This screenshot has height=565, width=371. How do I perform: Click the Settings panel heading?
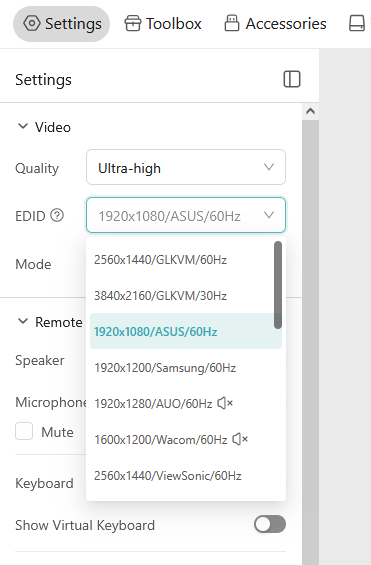pos(44,80)
